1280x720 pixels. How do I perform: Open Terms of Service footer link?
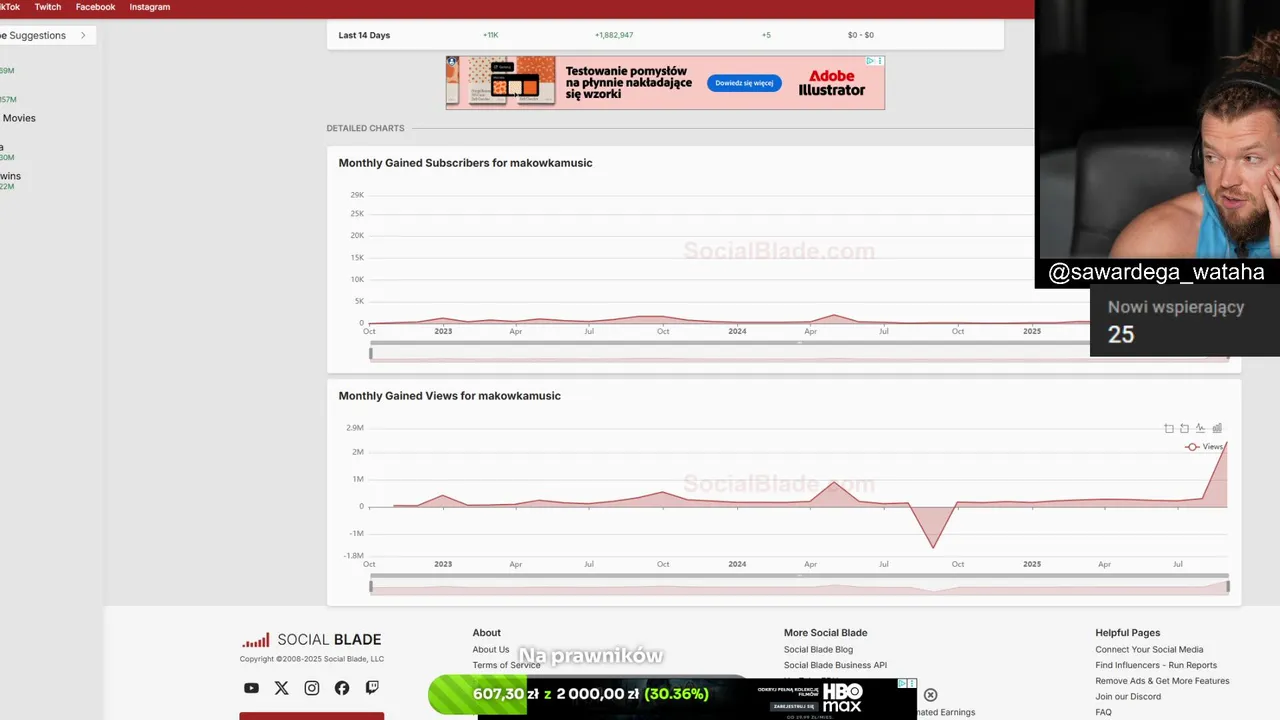coord(506,665)
